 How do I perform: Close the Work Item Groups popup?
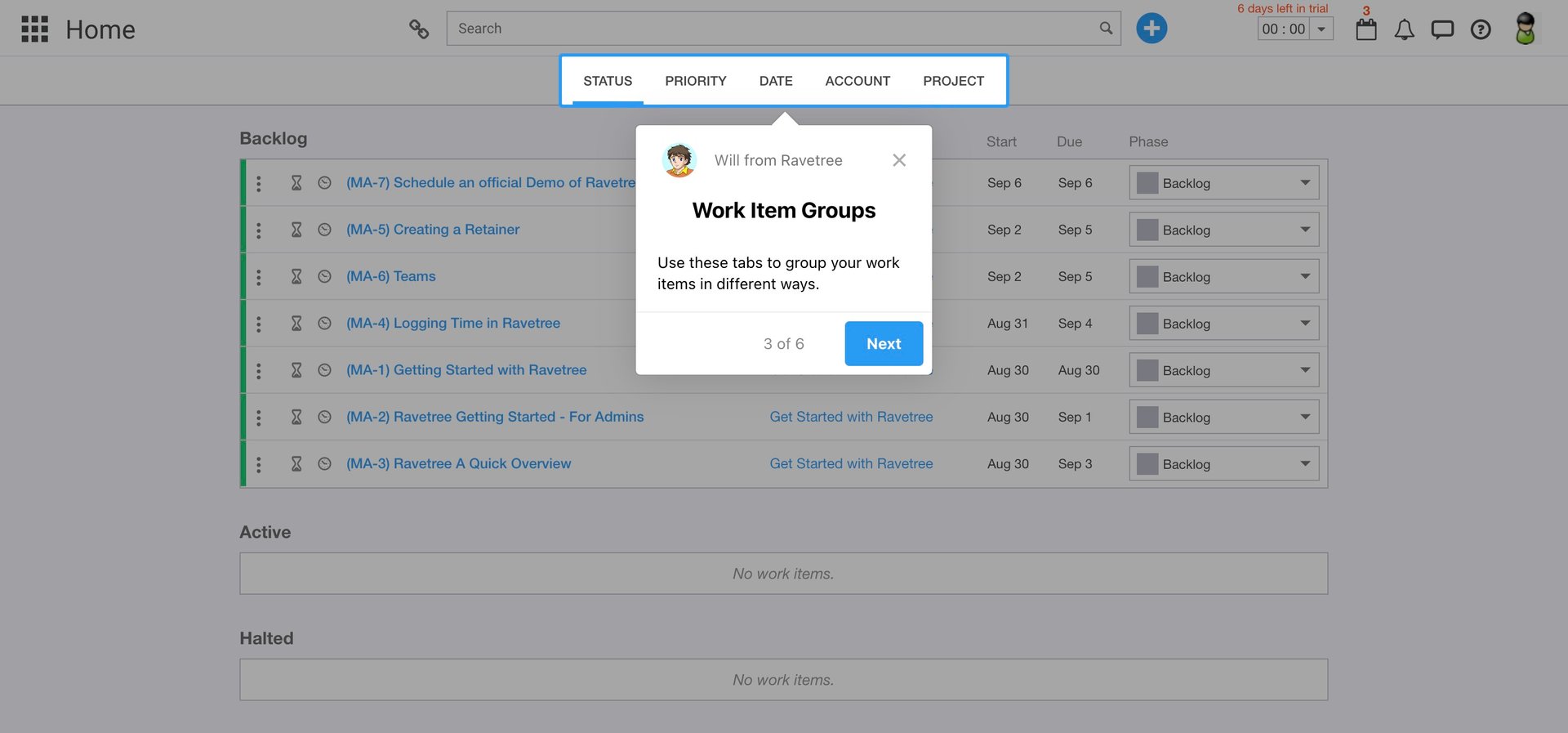coord(899,160)
